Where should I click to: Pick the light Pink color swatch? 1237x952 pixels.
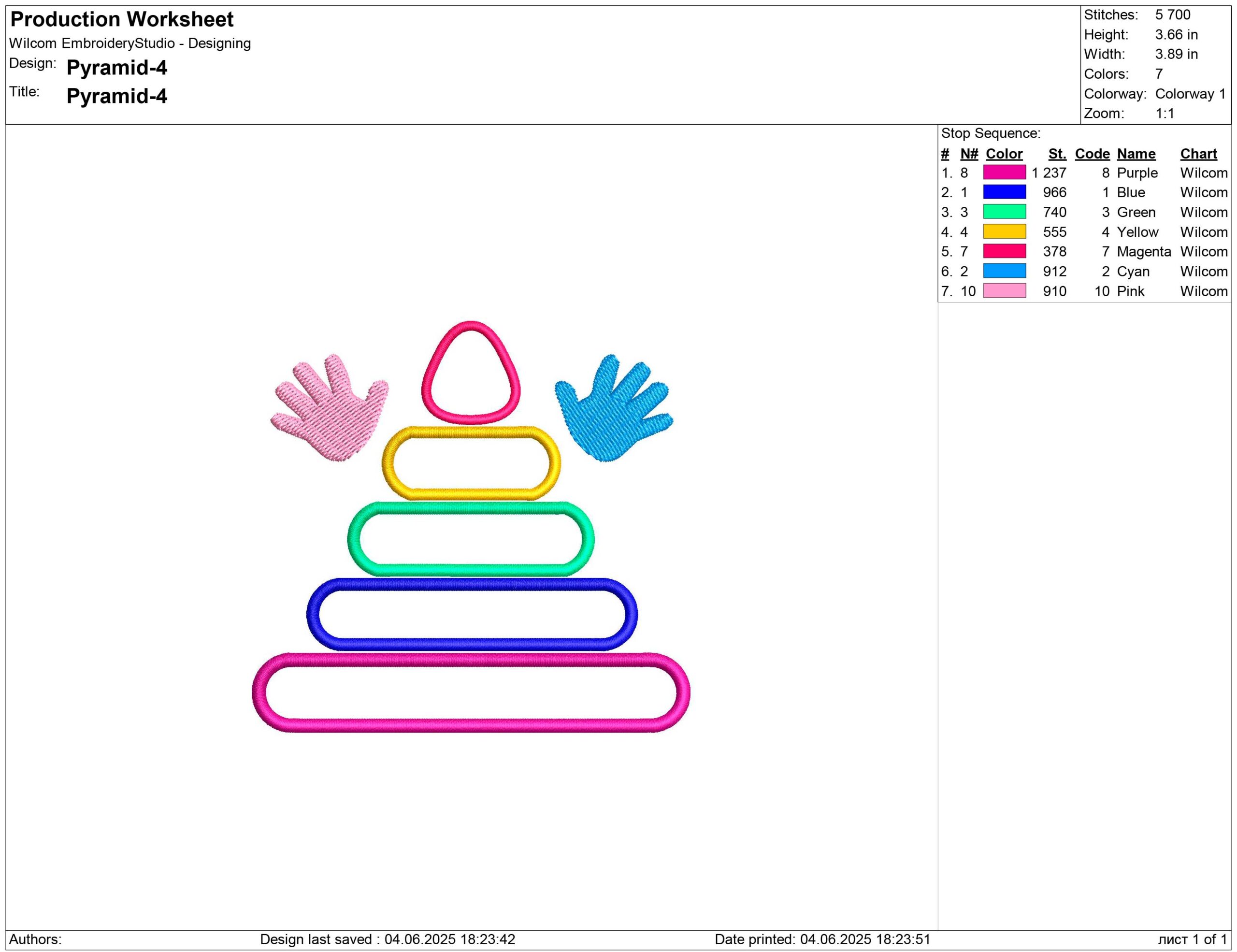tap(1004, 290)
